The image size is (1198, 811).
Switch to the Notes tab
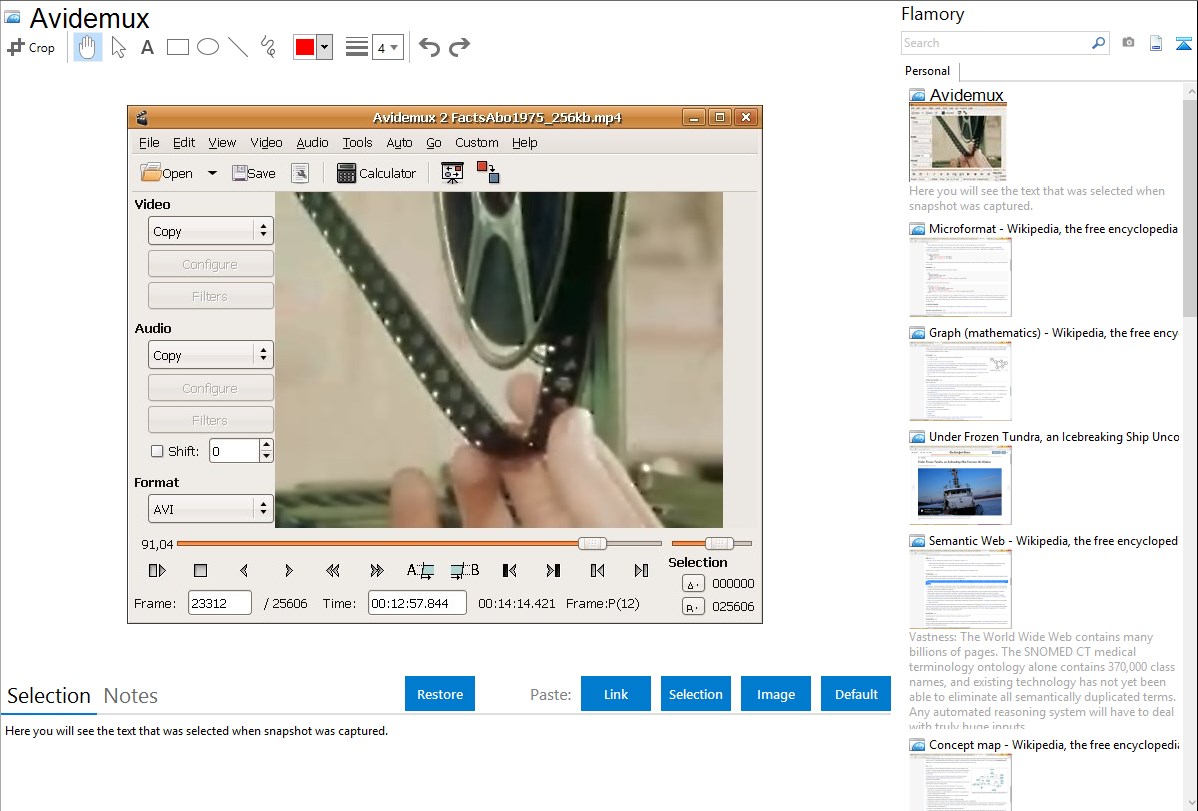coord(131,696)
